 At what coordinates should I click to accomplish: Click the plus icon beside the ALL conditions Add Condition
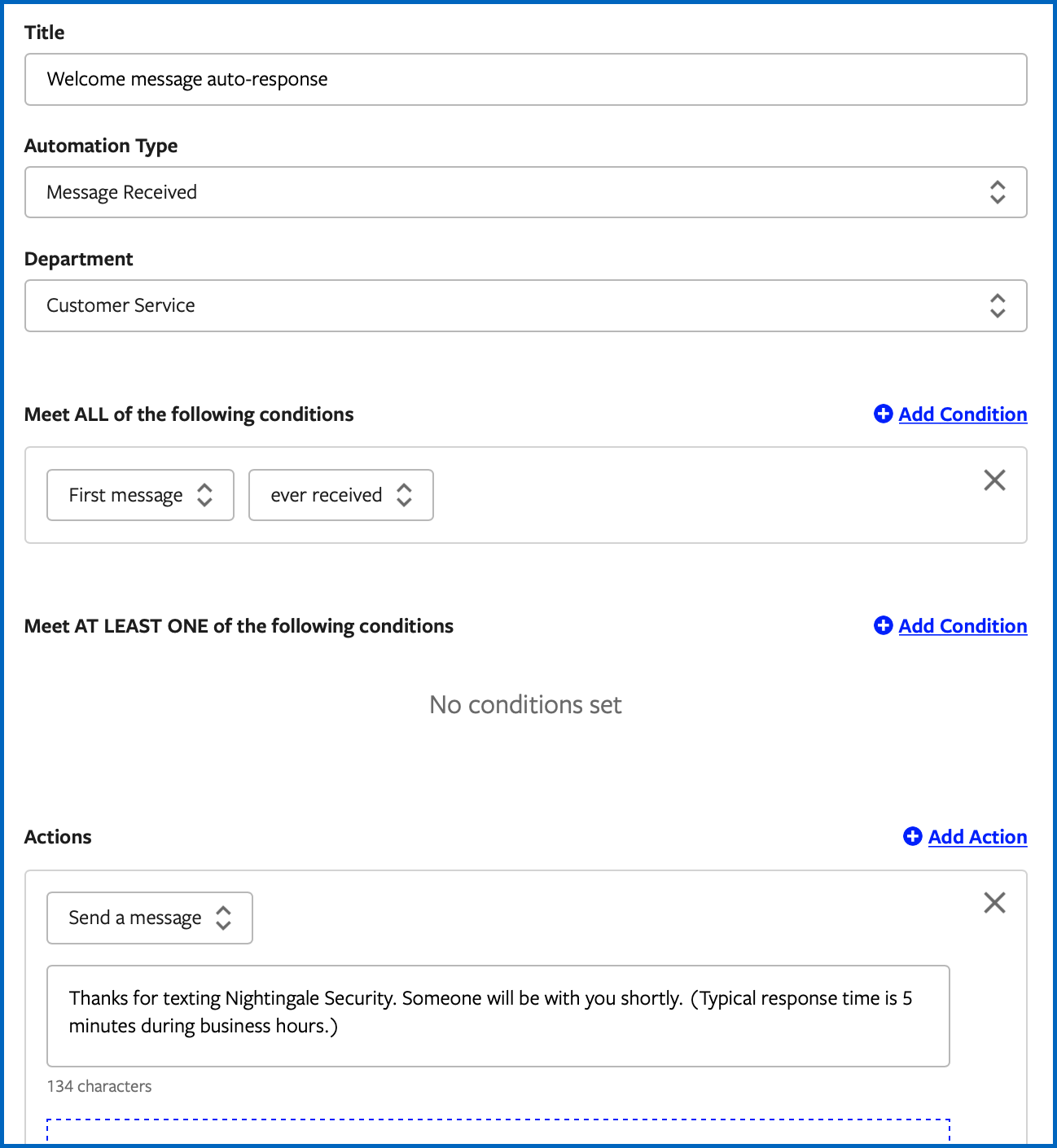pyautogui.click(x=883, y=414)
